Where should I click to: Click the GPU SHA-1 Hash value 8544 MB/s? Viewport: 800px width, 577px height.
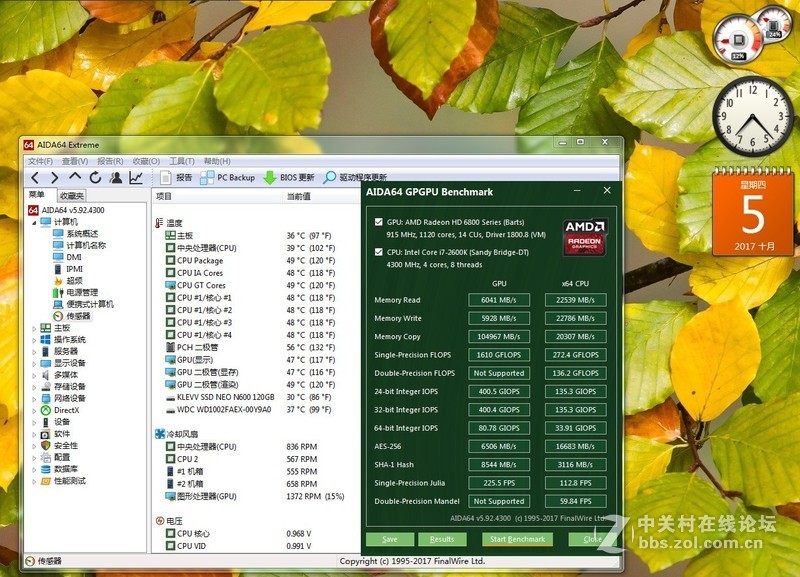pos(499,465)
